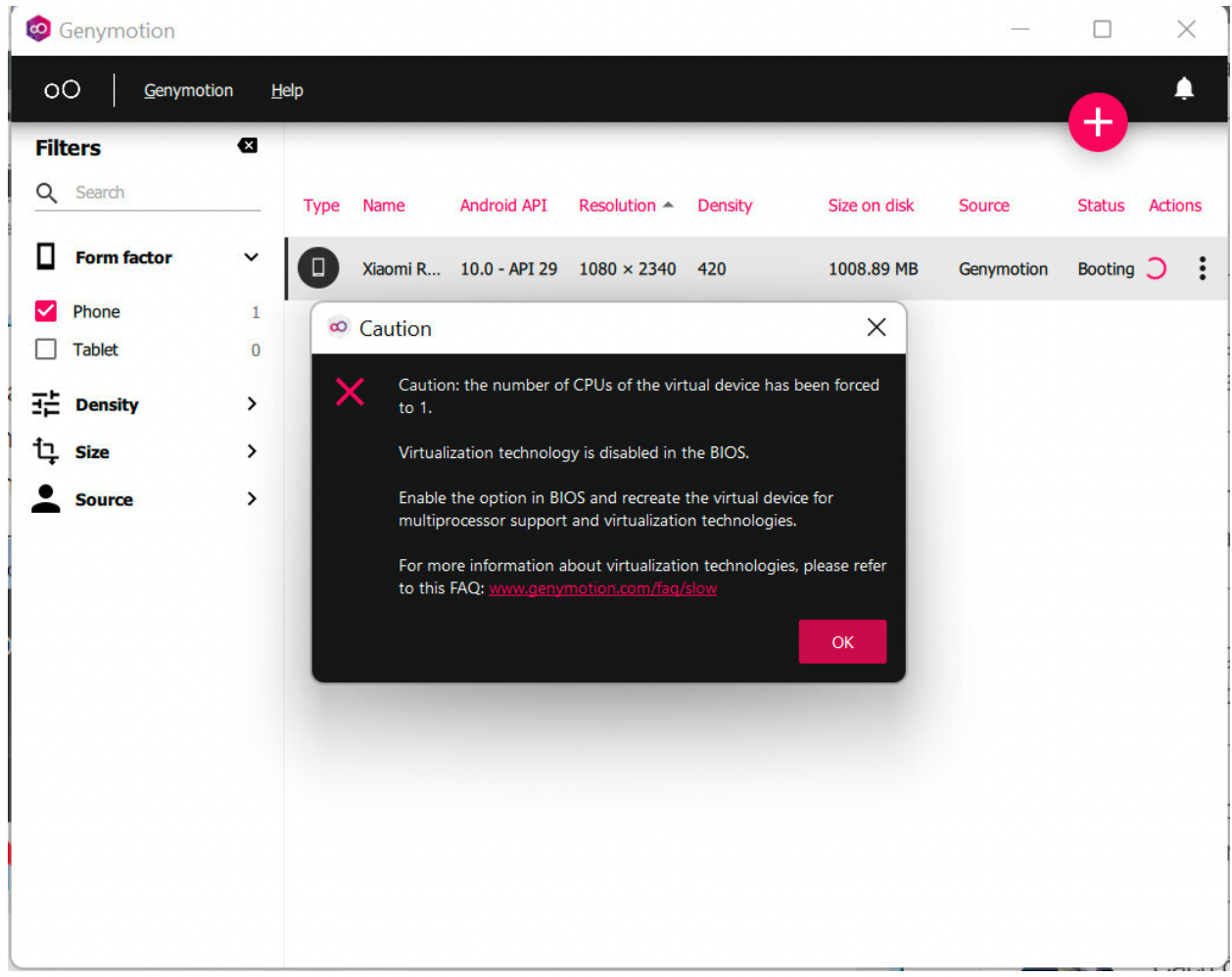Sort devices by Status column

(1101, 206)
